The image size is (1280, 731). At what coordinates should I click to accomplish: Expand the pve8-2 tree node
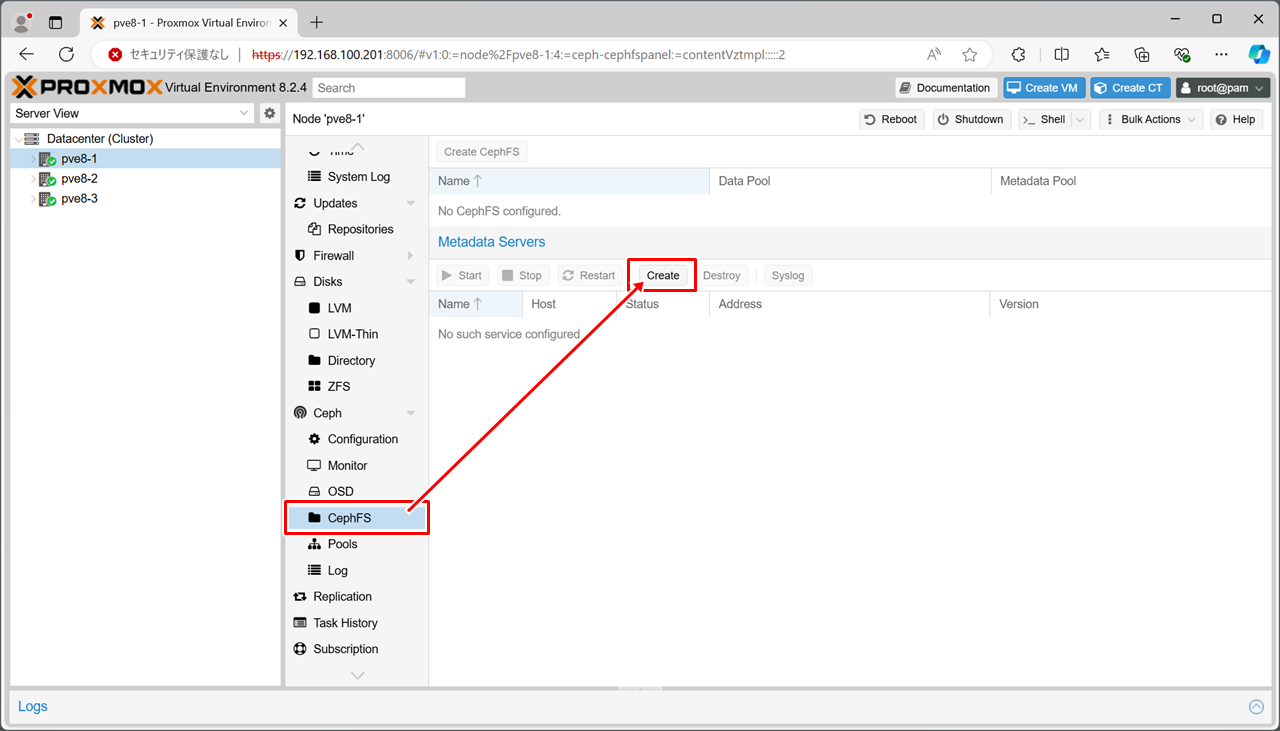(x=33, y=179)
